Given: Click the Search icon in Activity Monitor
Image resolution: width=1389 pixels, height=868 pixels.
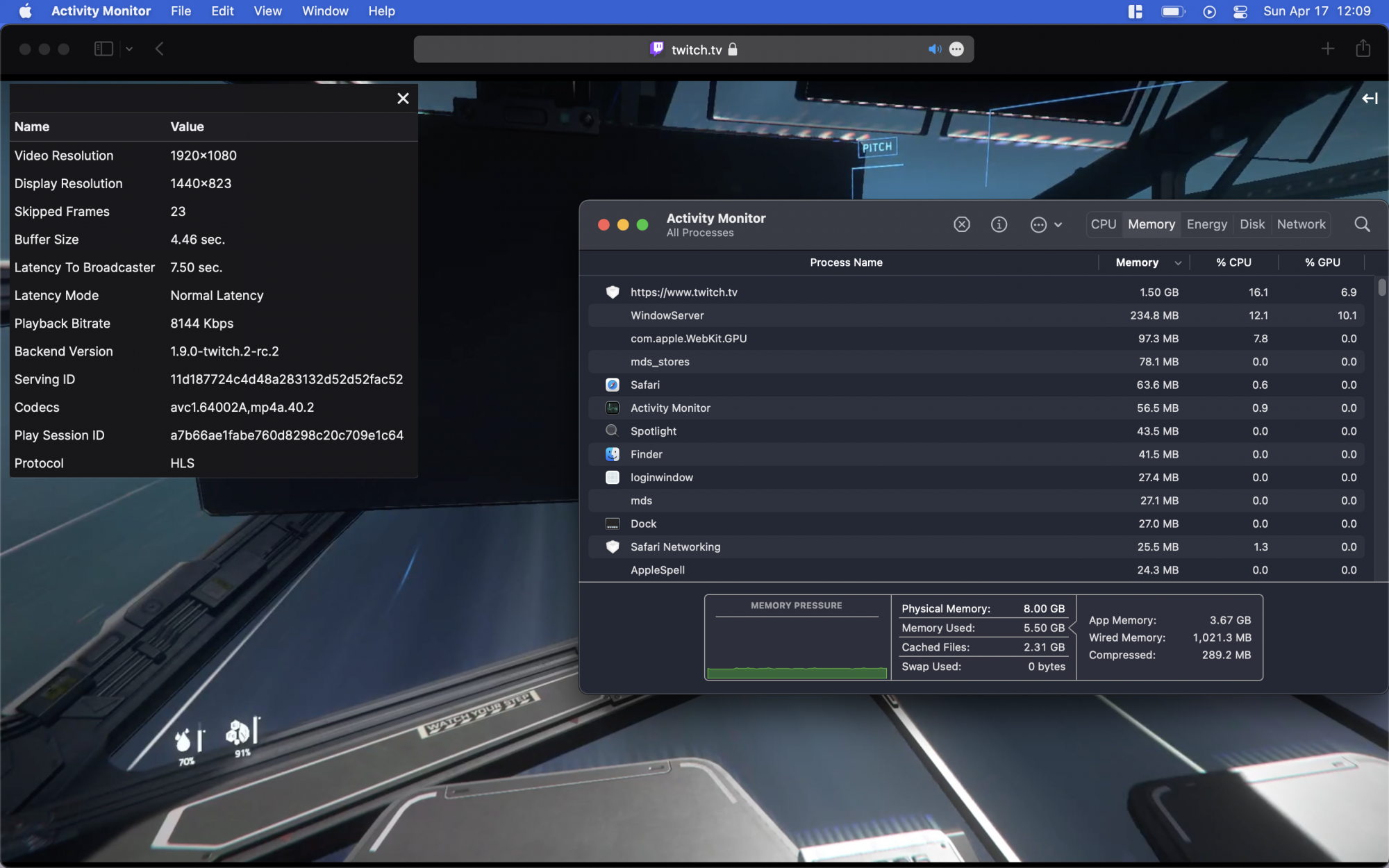Looking at the screenshot, I should pos(1363,223).
